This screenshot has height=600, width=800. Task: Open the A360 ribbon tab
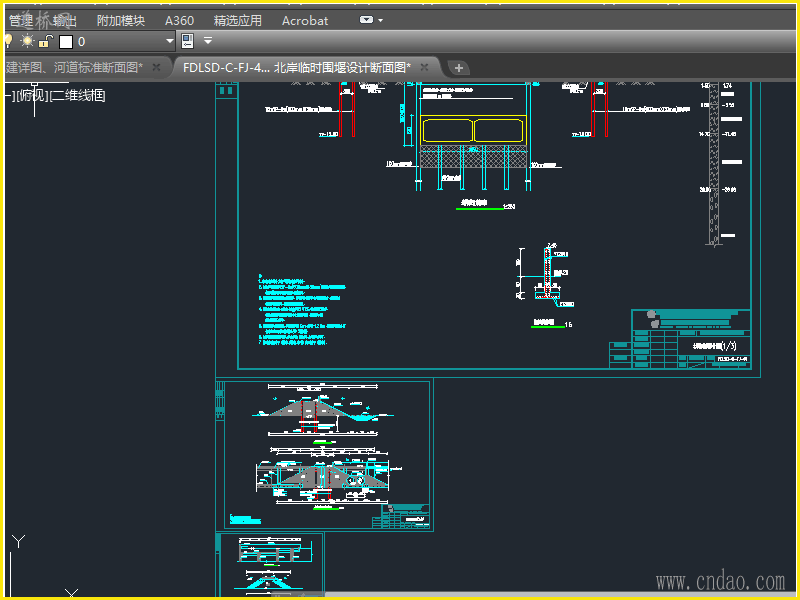click(179, 20)
